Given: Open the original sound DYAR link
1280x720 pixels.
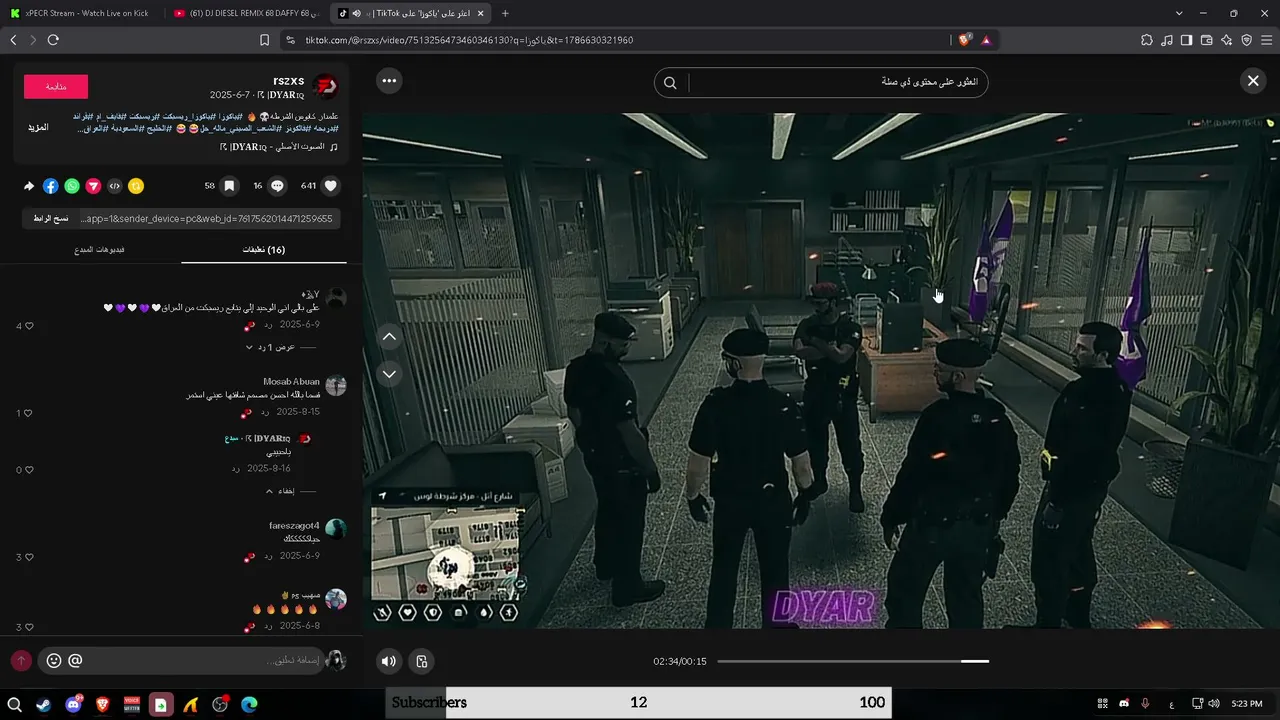Looking at the screenshot, I should point(279,146).
